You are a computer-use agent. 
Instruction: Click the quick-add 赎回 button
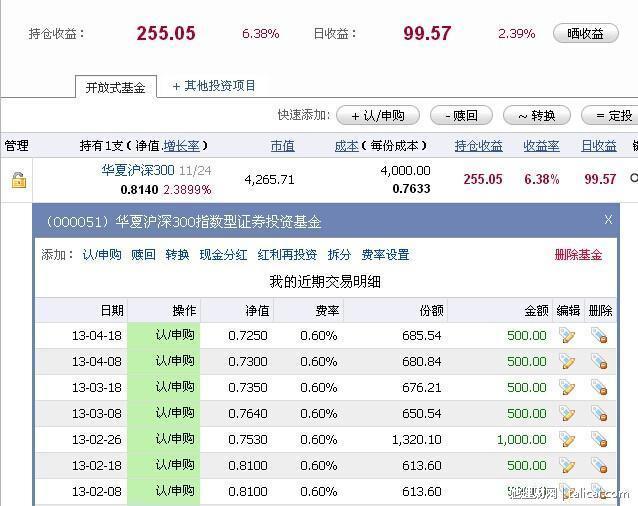pyautogui.click(x=461, y=116)
